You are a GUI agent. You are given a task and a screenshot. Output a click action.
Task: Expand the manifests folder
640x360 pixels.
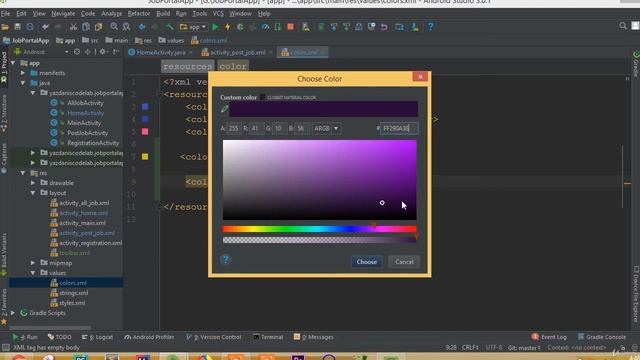click(23, 73)
